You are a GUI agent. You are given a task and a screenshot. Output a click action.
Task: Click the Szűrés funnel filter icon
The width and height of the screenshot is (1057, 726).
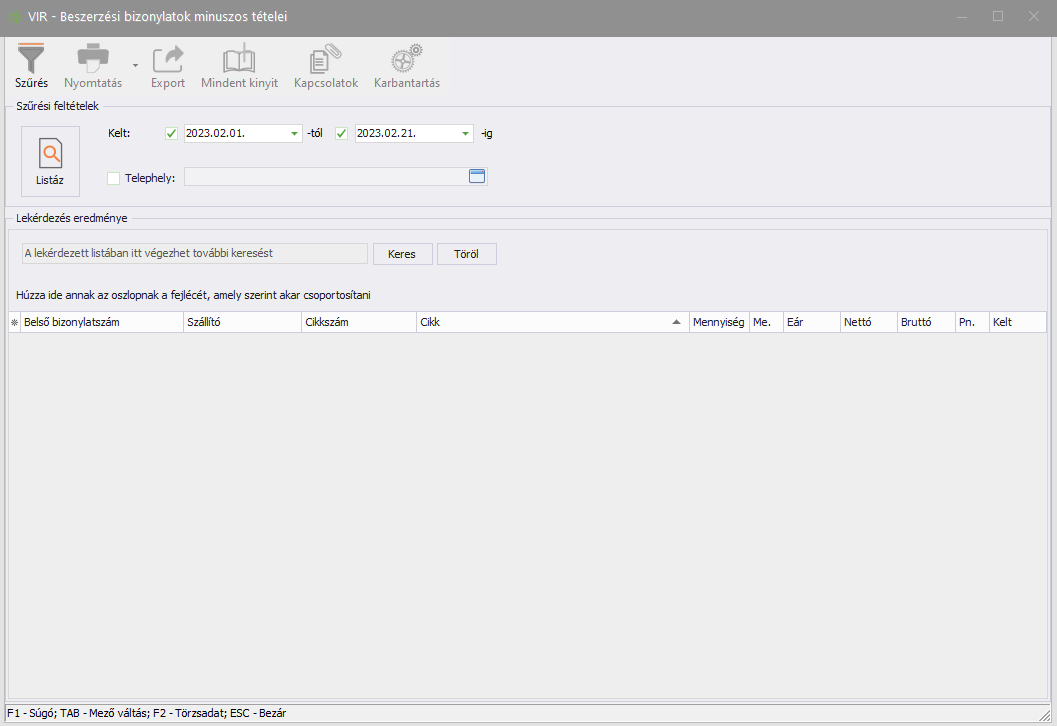tap(32, 59)
